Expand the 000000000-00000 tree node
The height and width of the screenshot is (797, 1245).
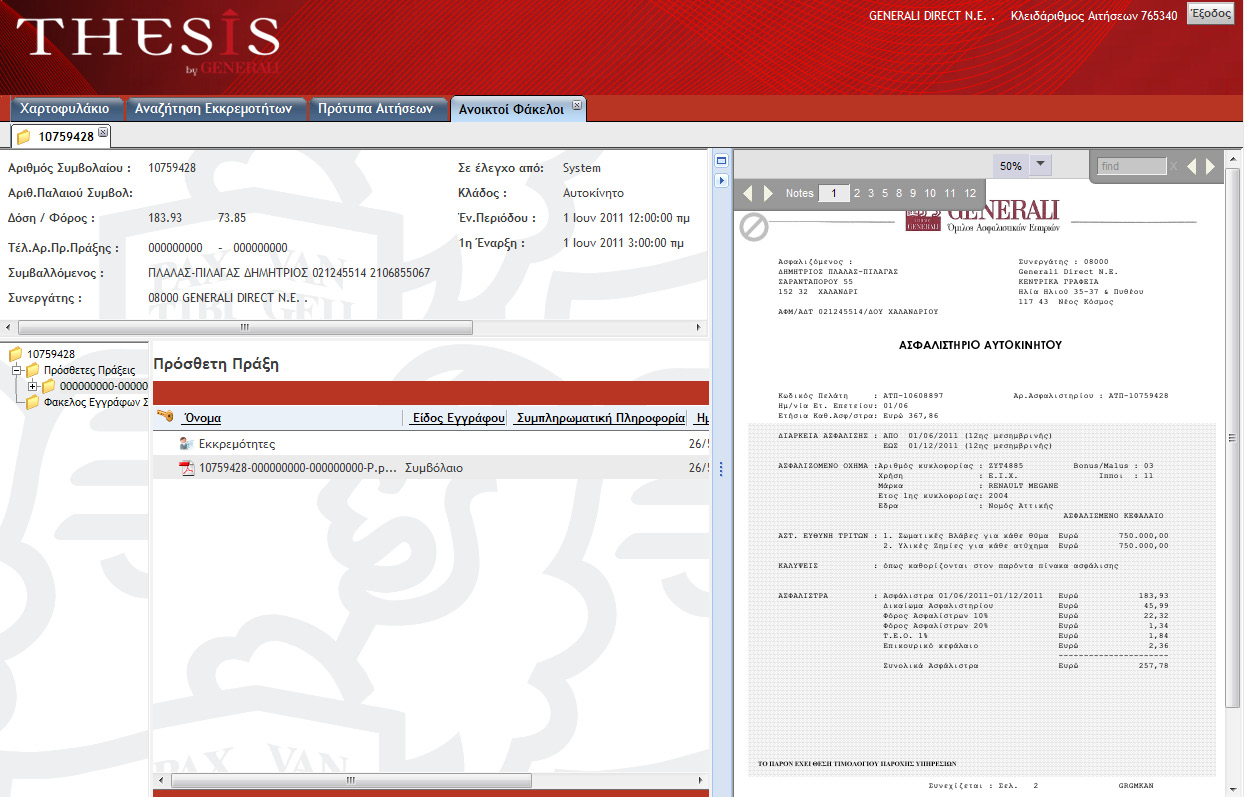click(x=33, y=386)
